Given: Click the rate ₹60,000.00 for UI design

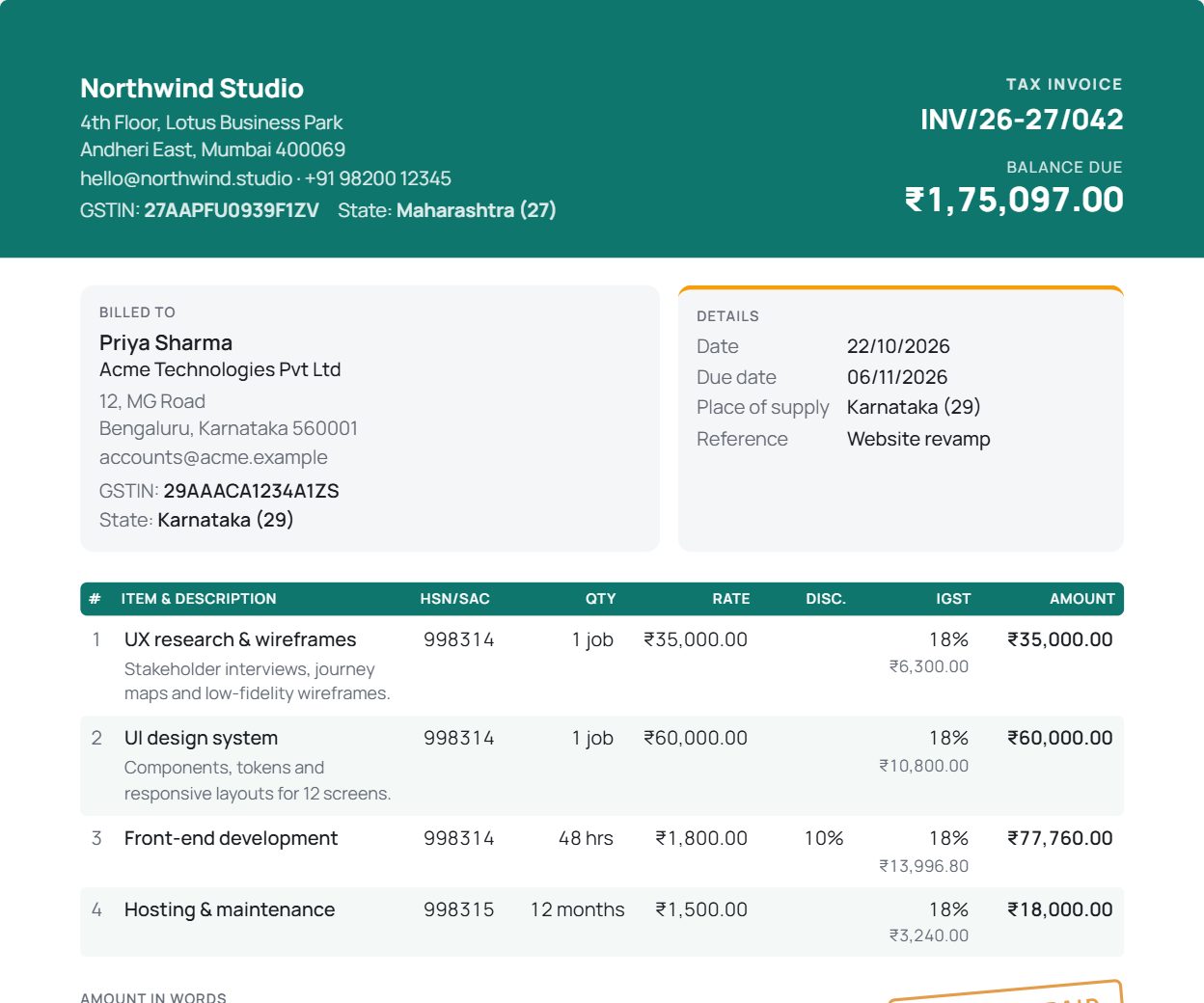Looking at the screenshot, I should click(x=696, y=738).
